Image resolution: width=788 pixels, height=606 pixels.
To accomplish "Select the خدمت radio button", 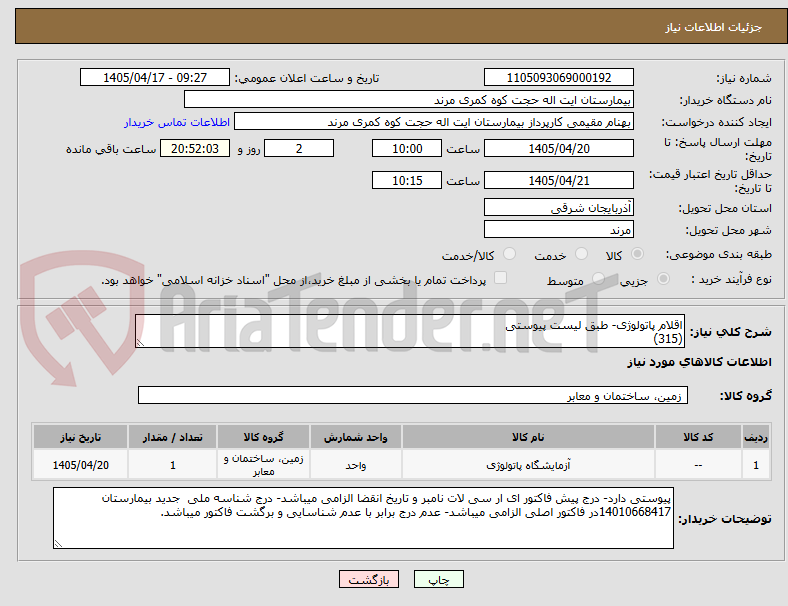I will click(581, 254).
